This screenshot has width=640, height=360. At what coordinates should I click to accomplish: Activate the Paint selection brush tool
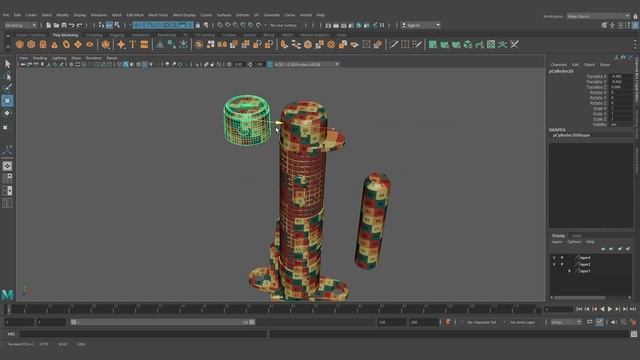tap(7, 88)
